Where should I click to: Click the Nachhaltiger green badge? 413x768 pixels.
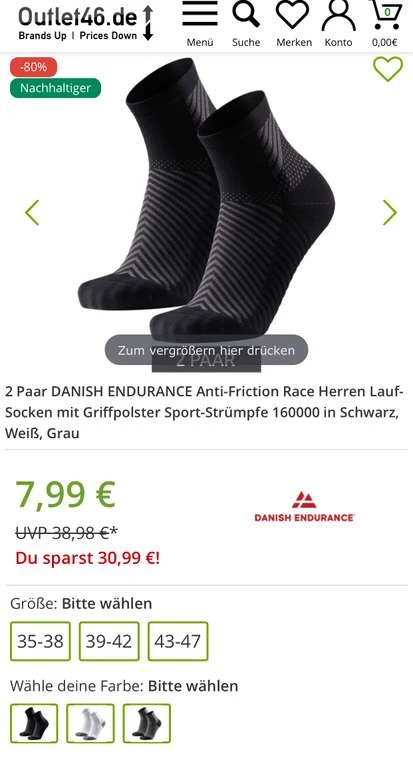55,88
